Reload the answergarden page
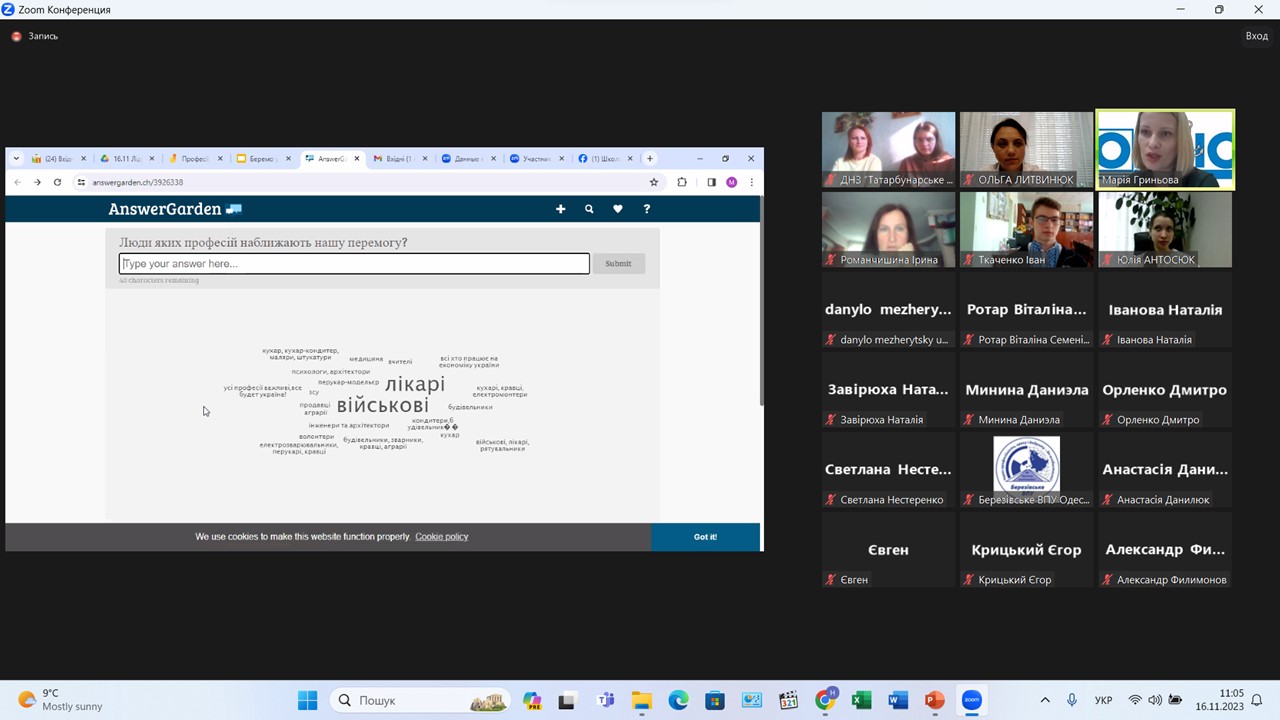 pos(57,182)
